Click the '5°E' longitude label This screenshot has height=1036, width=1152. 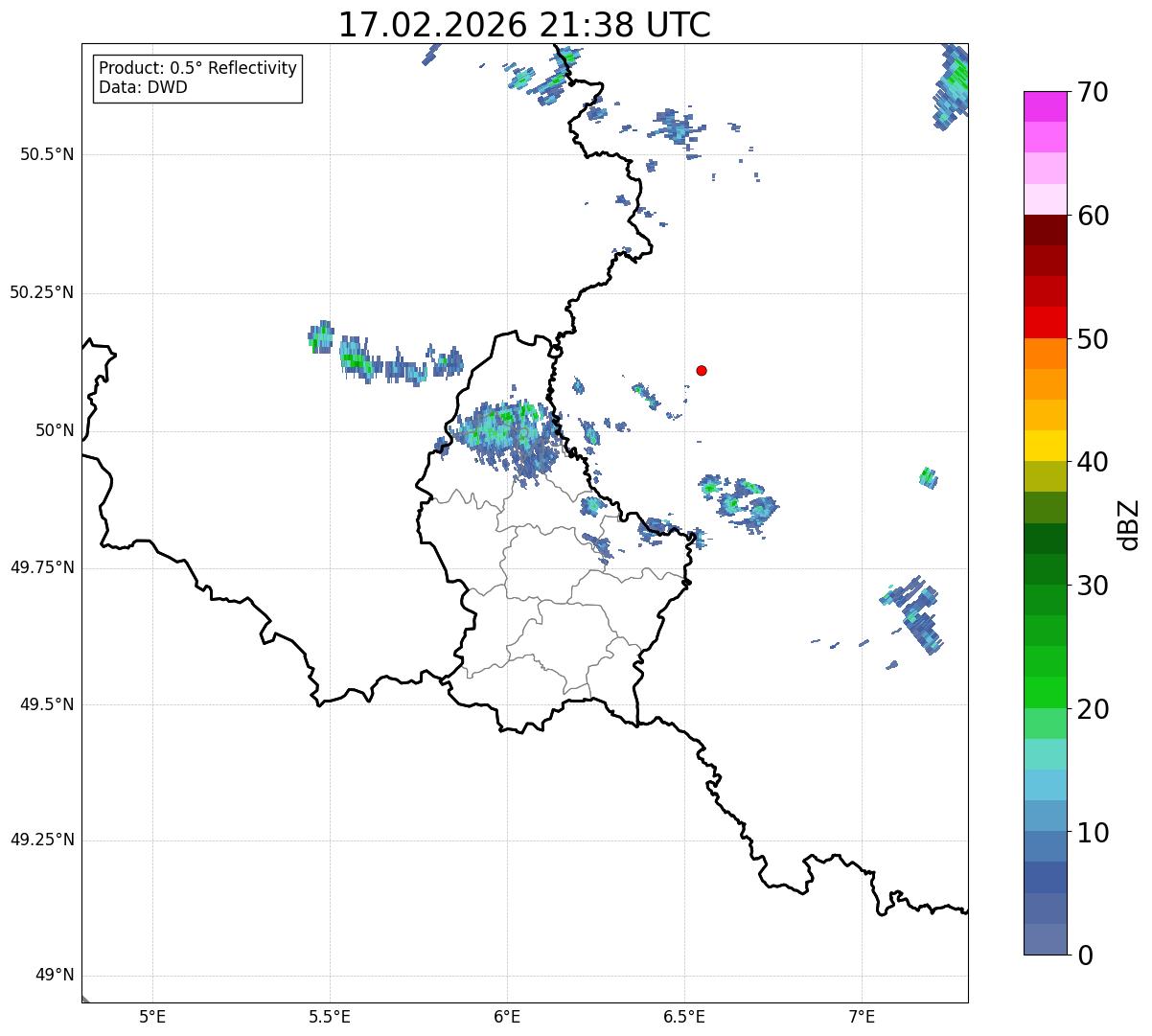[152, 1016]
